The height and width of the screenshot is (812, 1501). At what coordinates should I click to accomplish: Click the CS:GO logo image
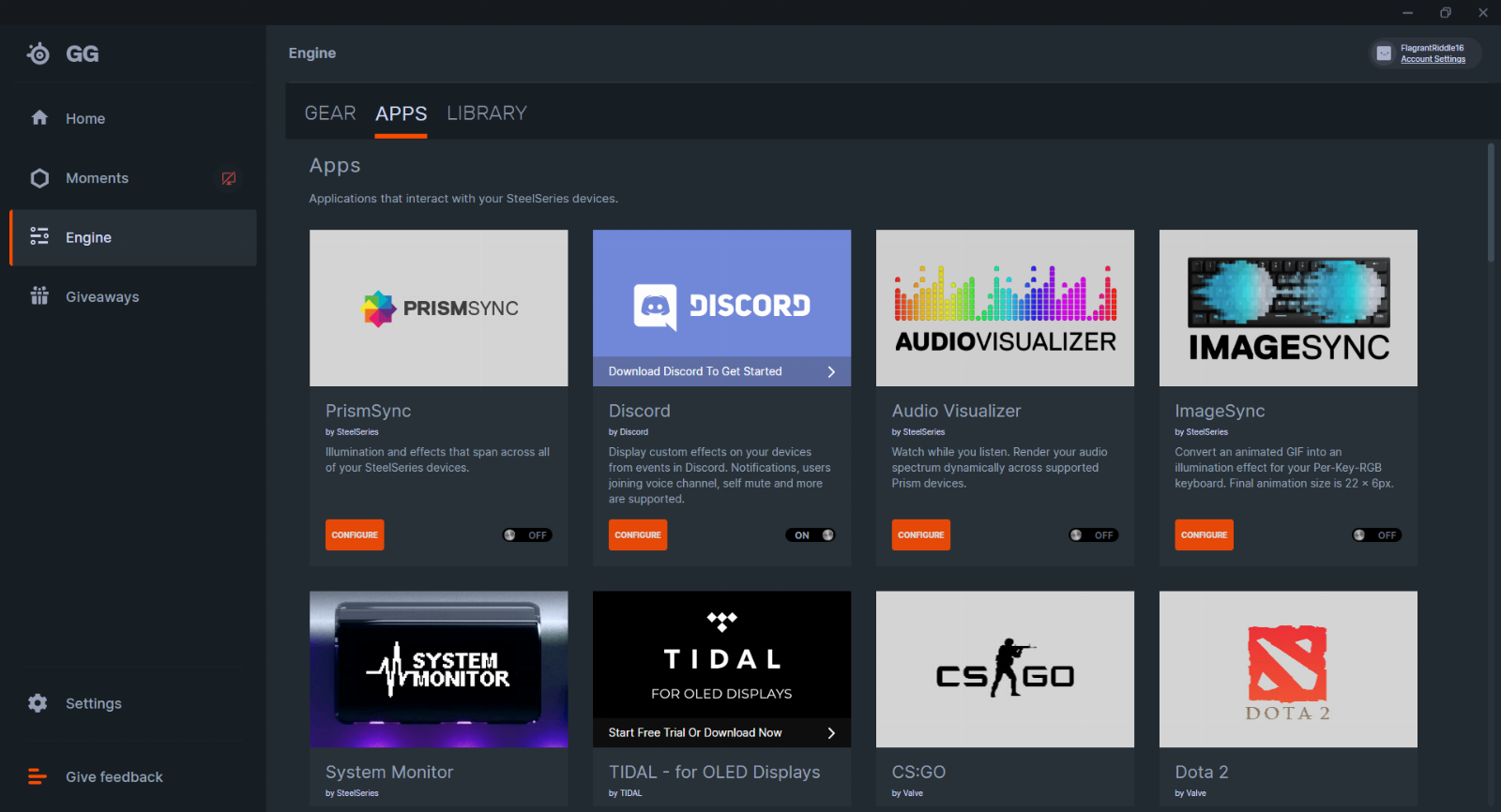[x=1005, y=669]
